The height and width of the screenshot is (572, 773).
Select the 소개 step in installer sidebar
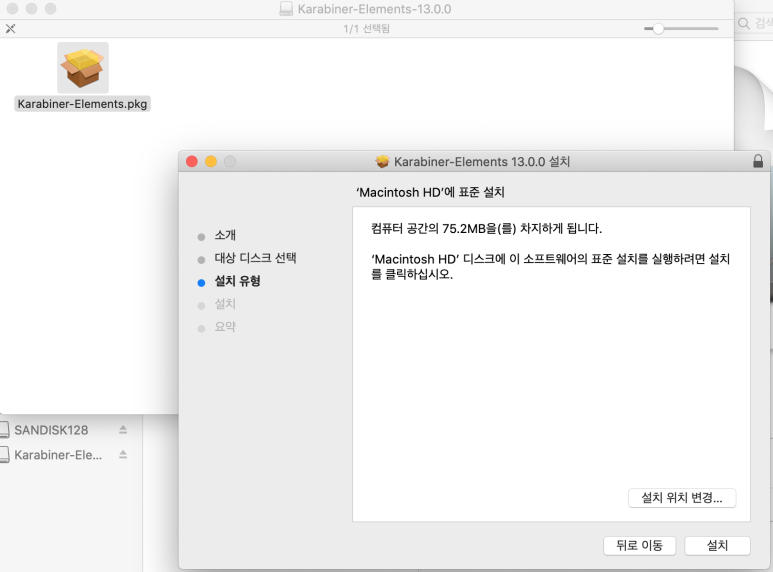click(225, 235)
